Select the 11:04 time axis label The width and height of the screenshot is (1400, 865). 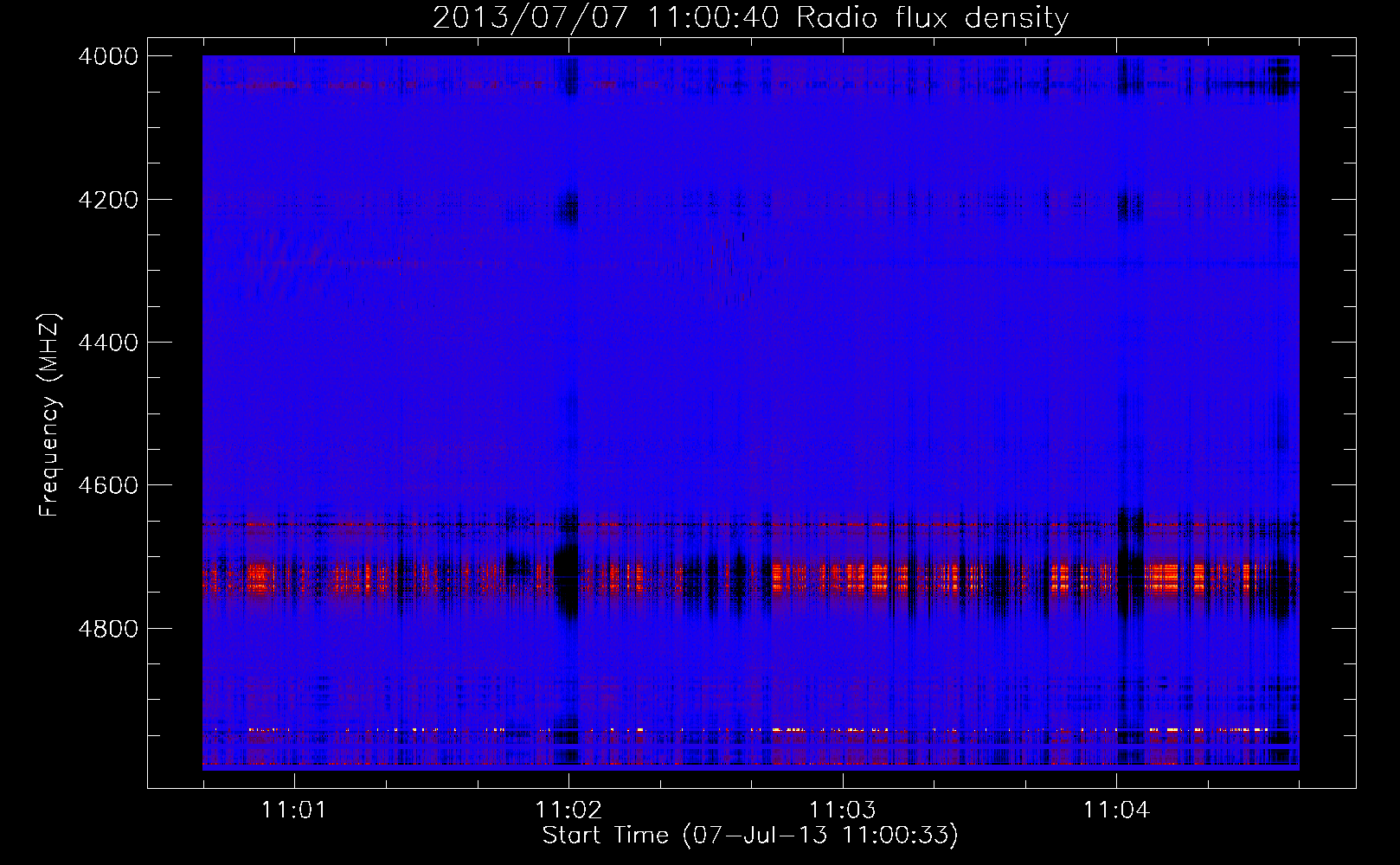1117,811
